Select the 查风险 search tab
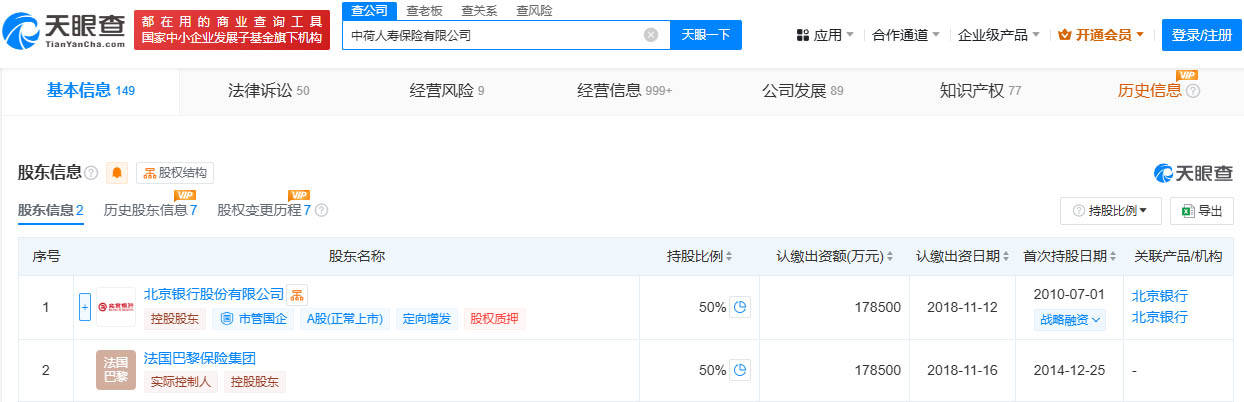The height and width of the screenshot is (402, 1244). pos(534,10)
